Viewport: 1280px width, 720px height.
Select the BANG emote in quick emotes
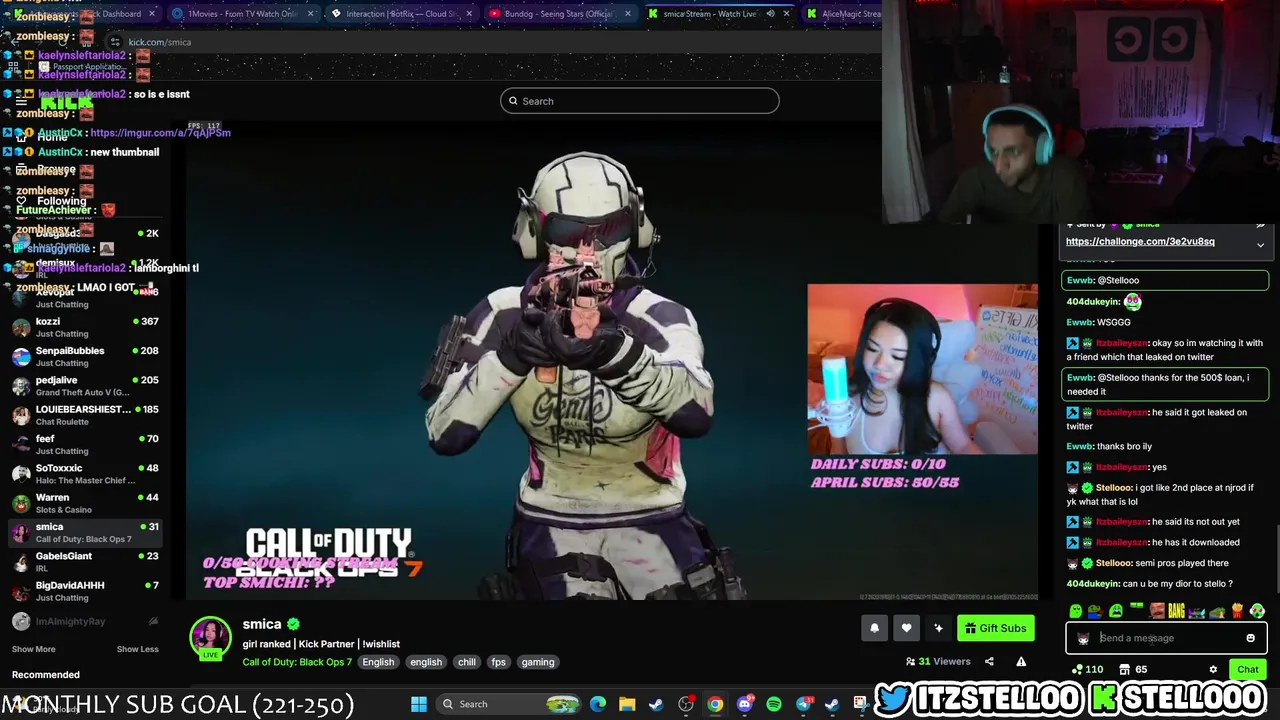pyautogui.click(x=1176, y=611)
